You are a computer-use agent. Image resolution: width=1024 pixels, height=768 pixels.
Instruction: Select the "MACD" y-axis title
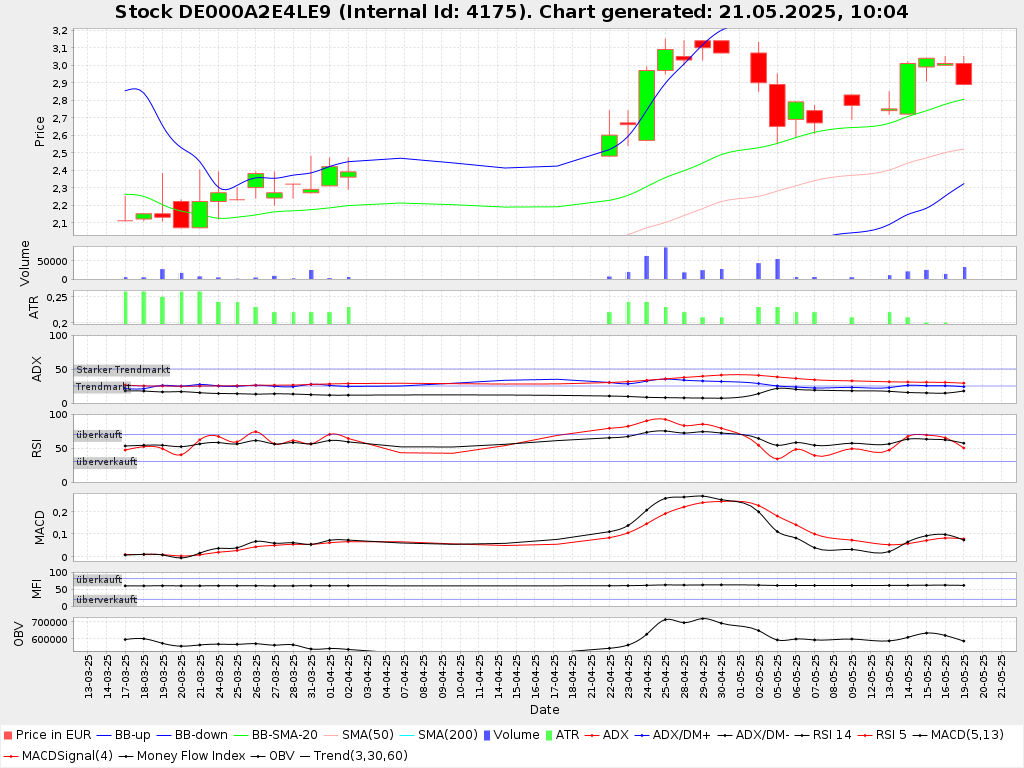click(x=39, y=528)
